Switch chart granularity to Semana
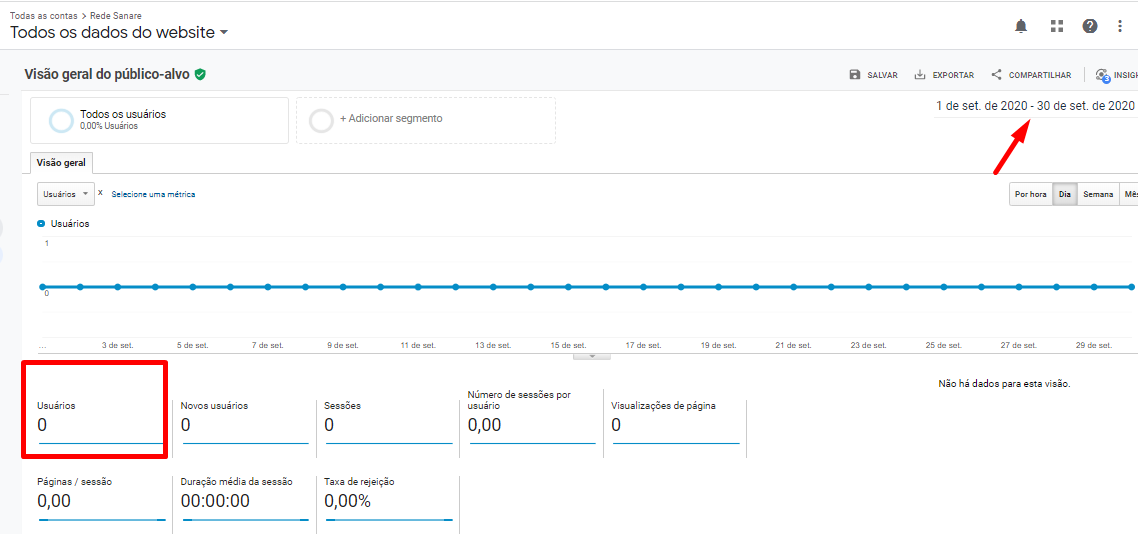The image size is (1138, 534). (x=1098, y=194)
